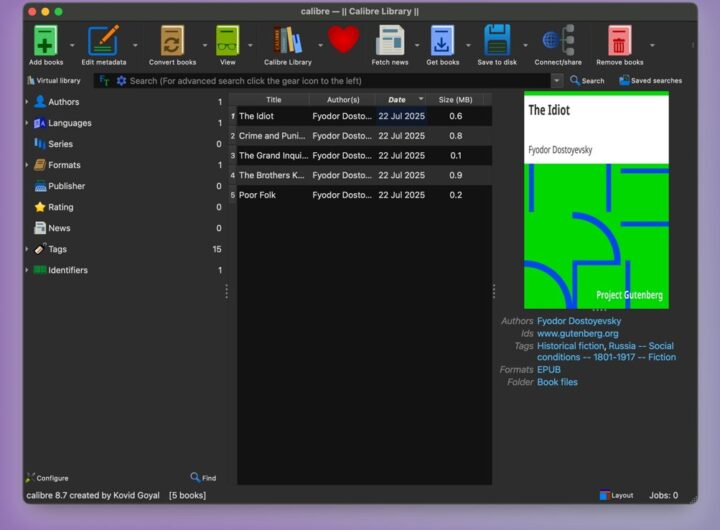Expand the Tags tree node
Screen dimensions: 720x530
point(27,249)
